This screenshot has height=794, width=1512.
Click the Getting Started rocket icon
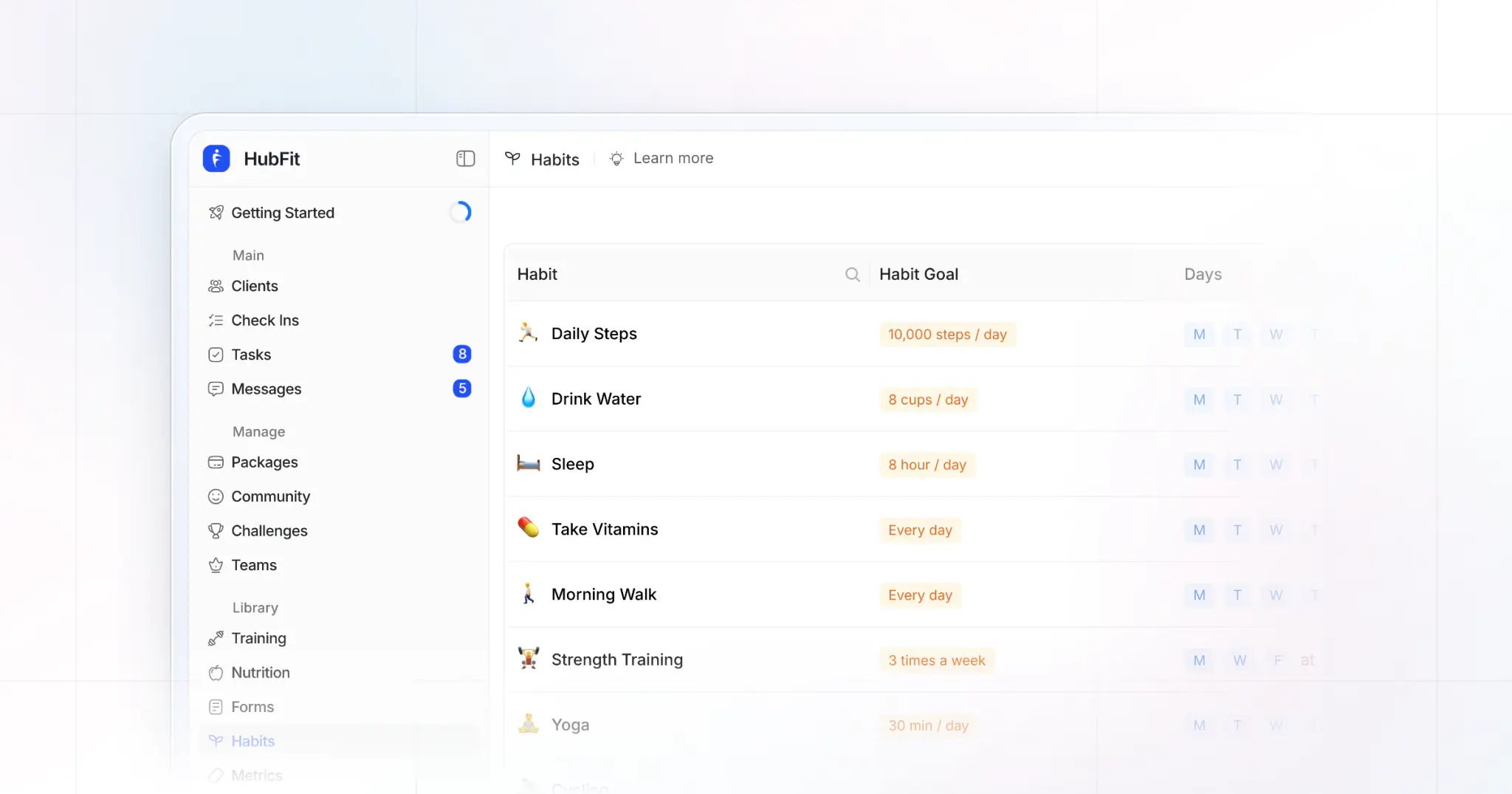tap(216, 213)
